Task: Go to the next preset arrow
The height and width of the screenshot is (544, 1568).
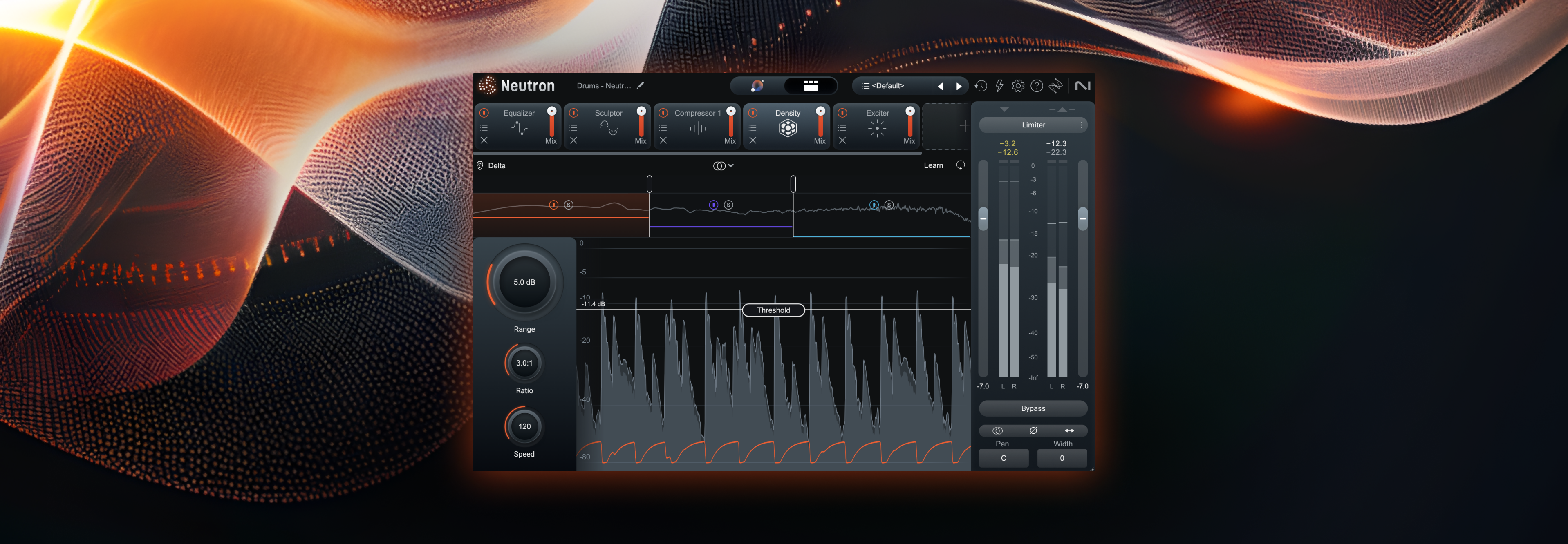Action: [959, 87]
